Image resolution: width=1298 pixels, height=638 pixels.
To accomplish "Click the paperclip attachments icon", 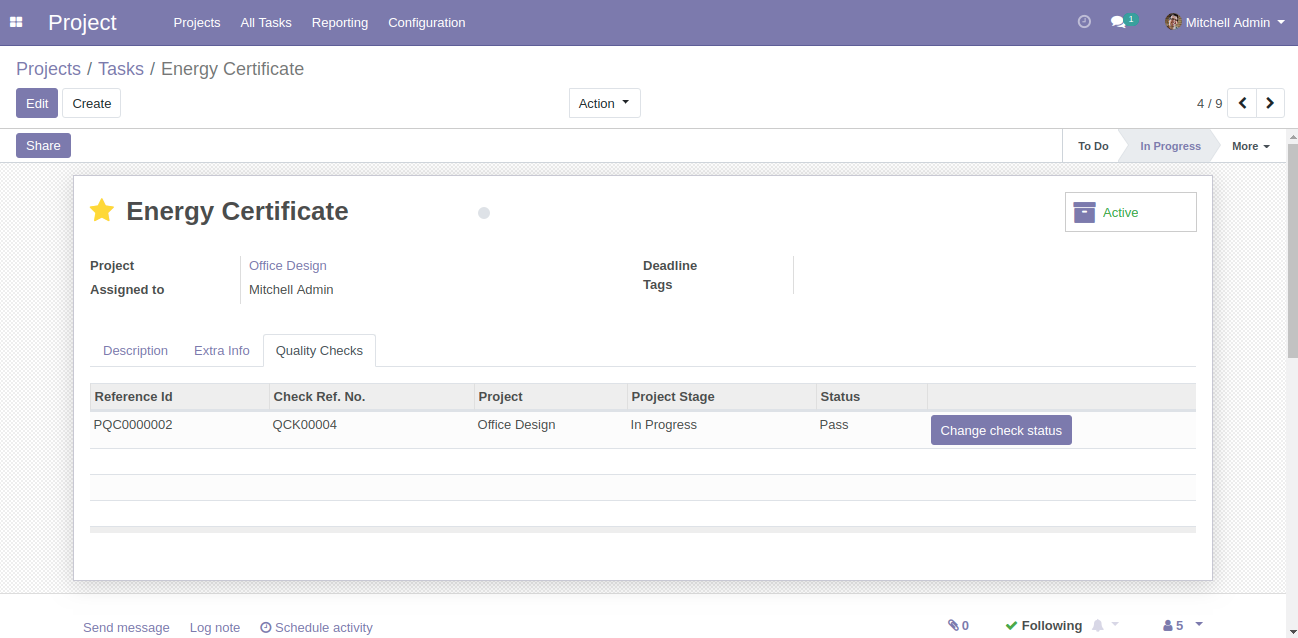I will tap(957, 625).
